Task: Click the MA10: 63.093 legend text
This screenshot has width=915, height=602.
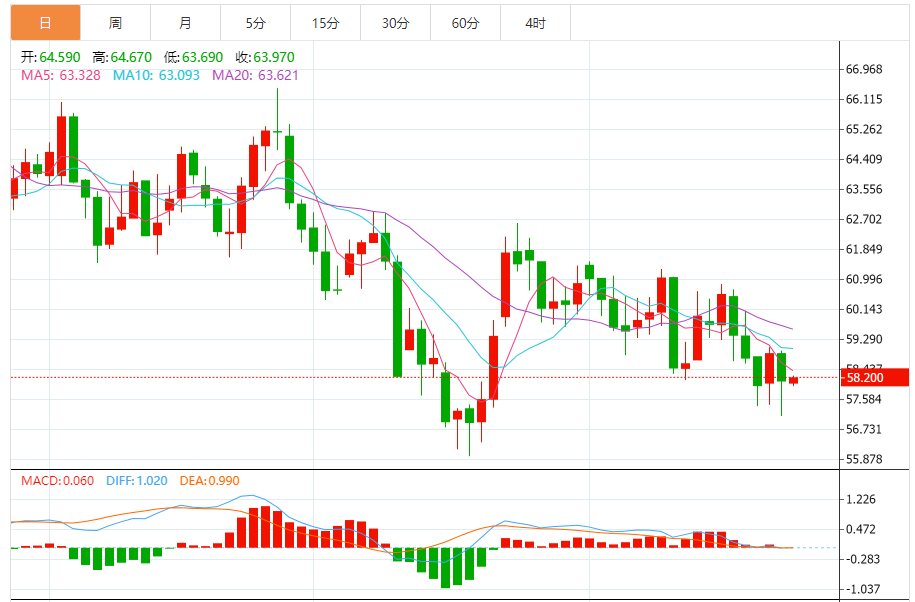Action: [x=156, y=75]
